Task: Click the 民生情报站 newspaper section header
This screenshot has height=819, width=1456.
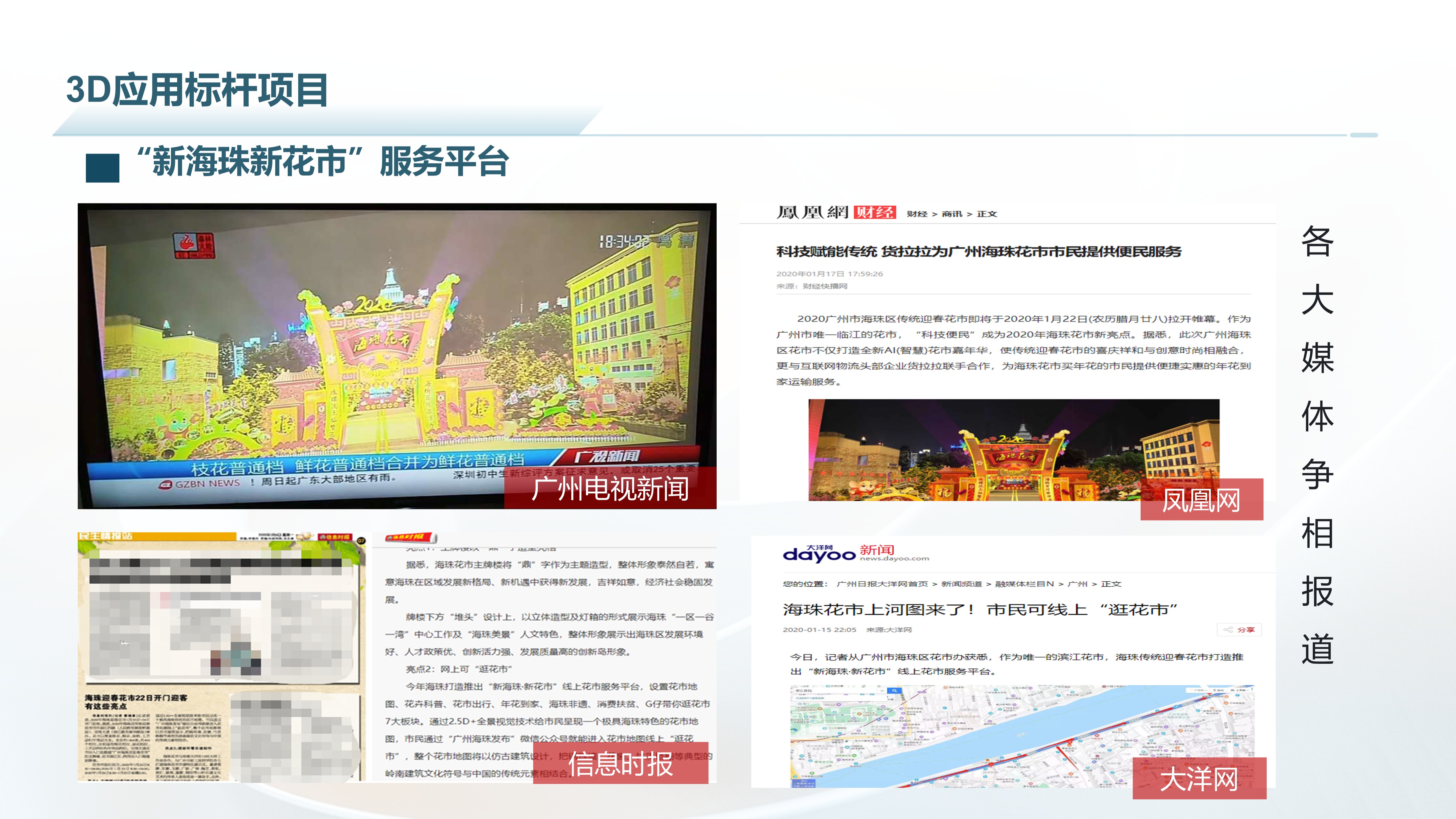Action: [x=106, y=536]
